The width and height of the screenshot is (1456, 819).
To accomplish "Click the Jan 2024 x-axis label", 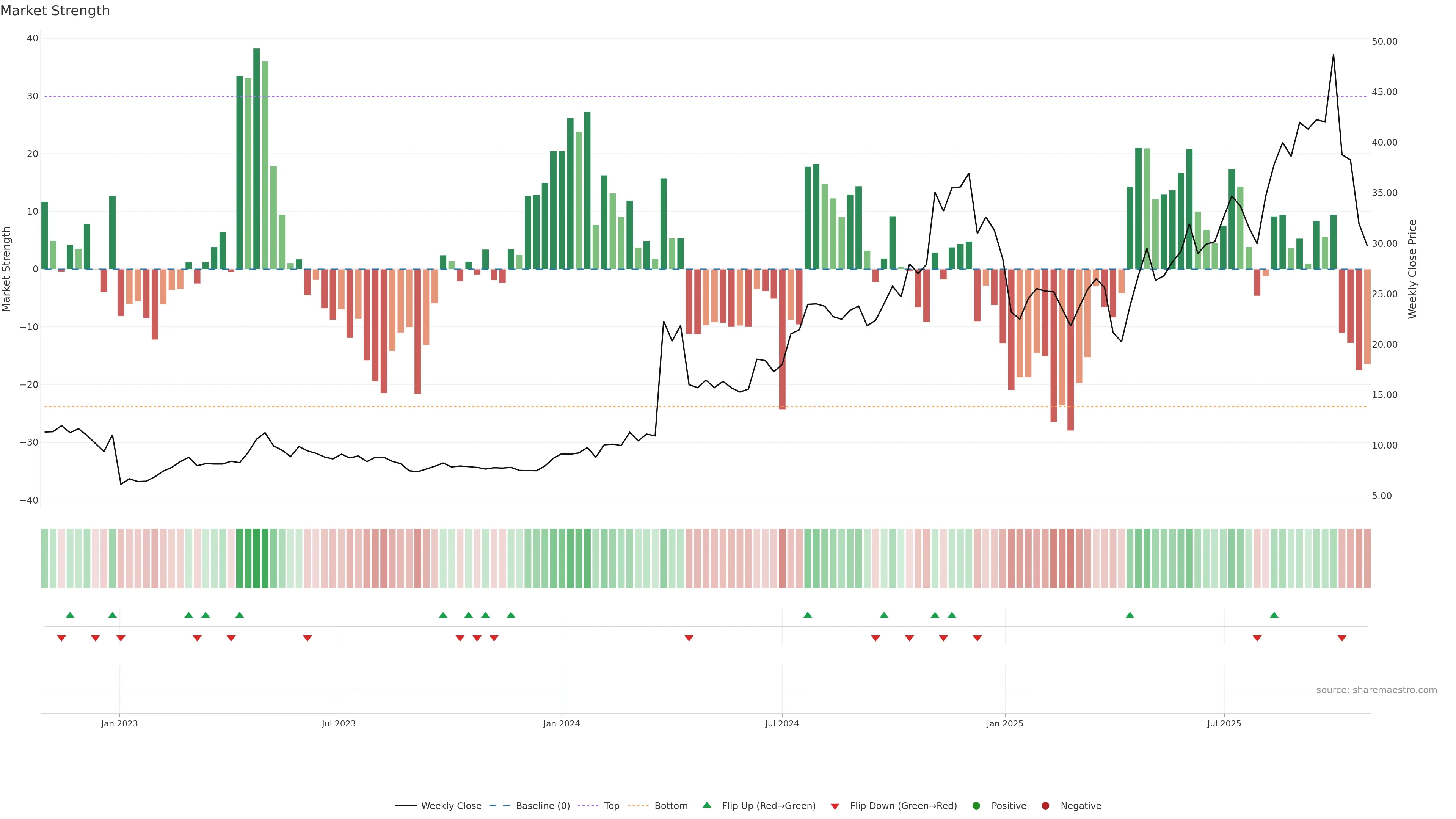I will [x=561, y=723].
